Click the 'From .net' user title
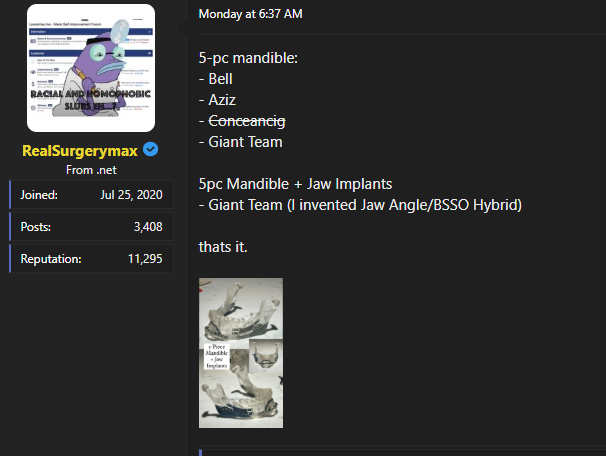The width and height of the screenshot is (606, 456). (x=91, y=170)
